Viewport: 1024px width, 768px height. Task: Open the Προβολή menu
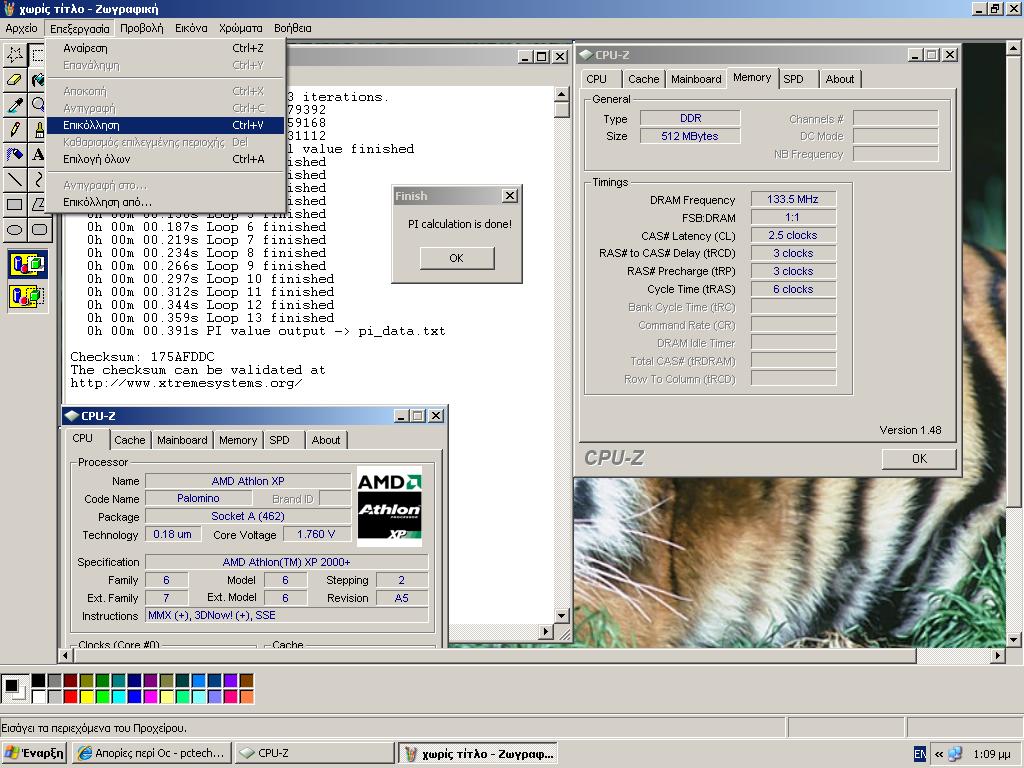coord(142,28)
